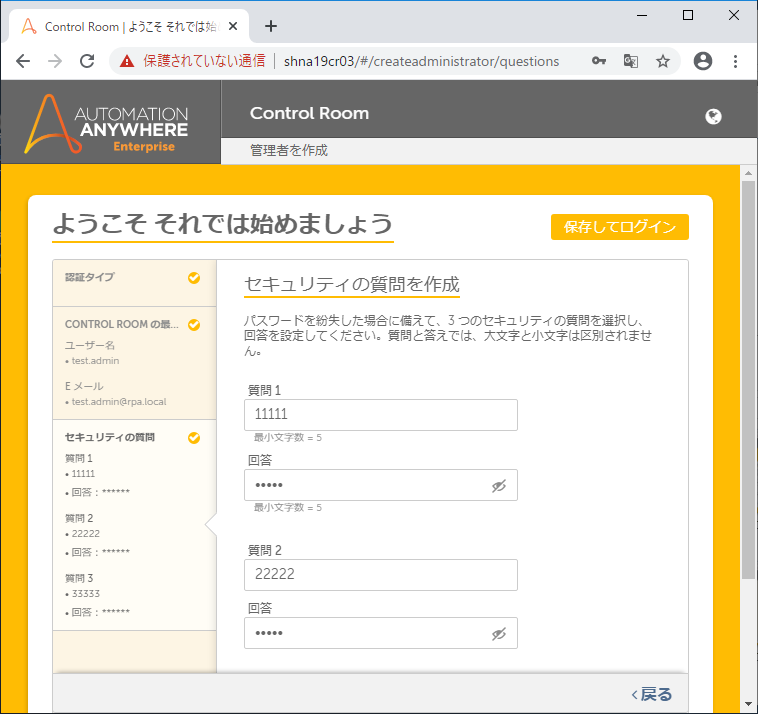The image size is (758, 714).
Task: Show the 質問 2 answer with eye icon
Action: click(x=499, y=633)
